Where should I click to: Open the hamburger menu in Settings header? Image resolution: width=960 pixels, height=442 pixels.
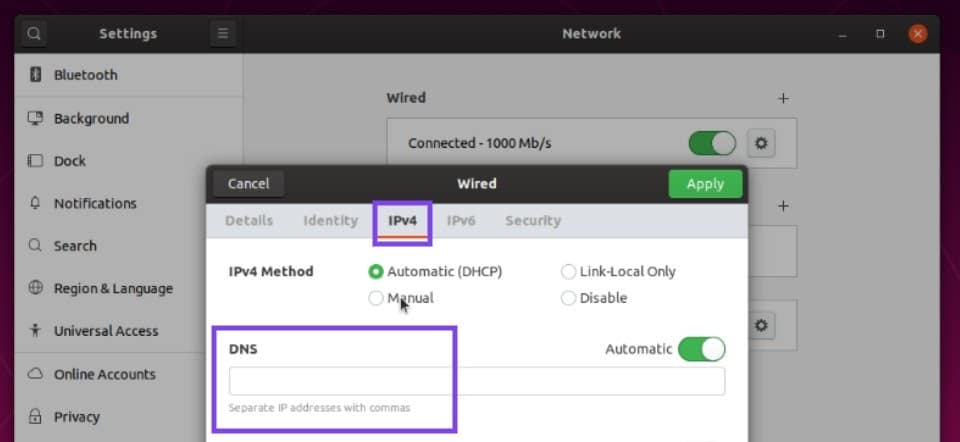[222, 33]
